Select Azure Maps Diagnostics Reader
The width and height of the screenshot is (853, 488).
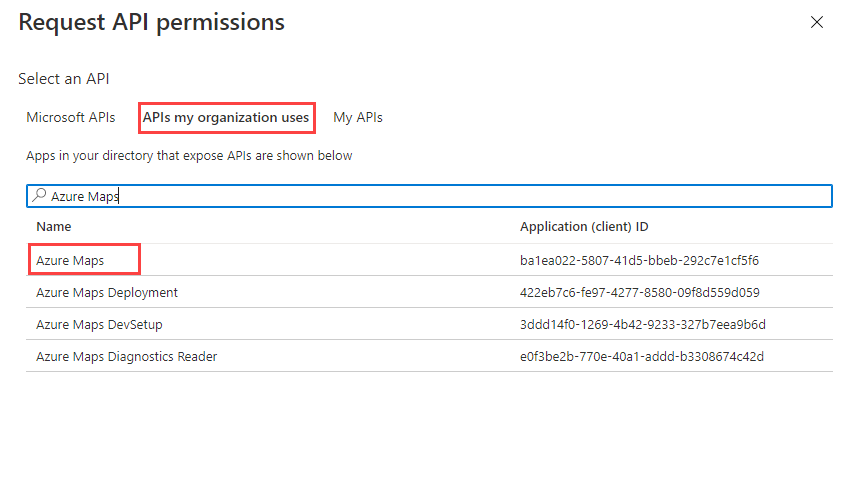pyautogui.click(x=127, y=357)
